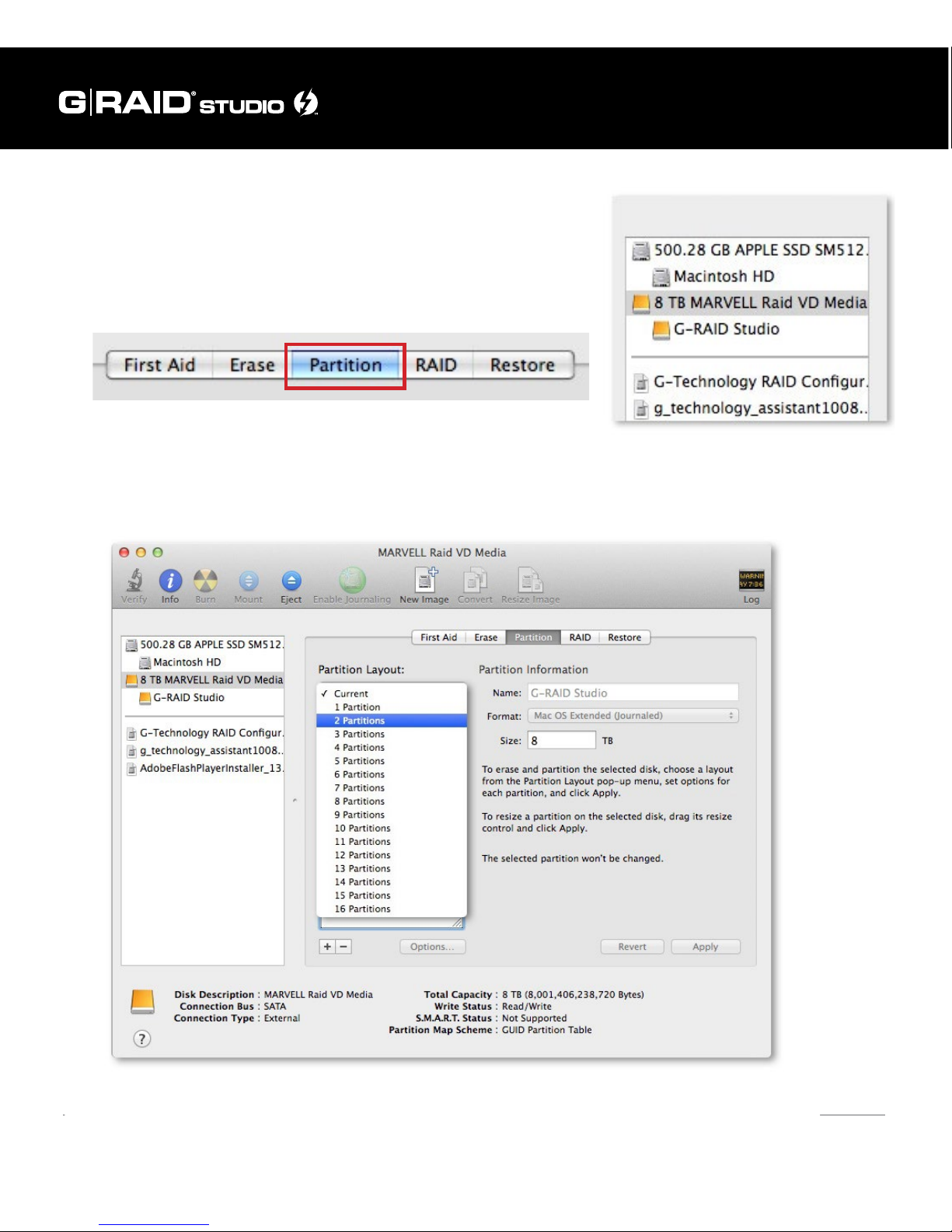Click the Convert toolbar icon
The height and width of the screenshot is (1232, 952).
(475, 581)
